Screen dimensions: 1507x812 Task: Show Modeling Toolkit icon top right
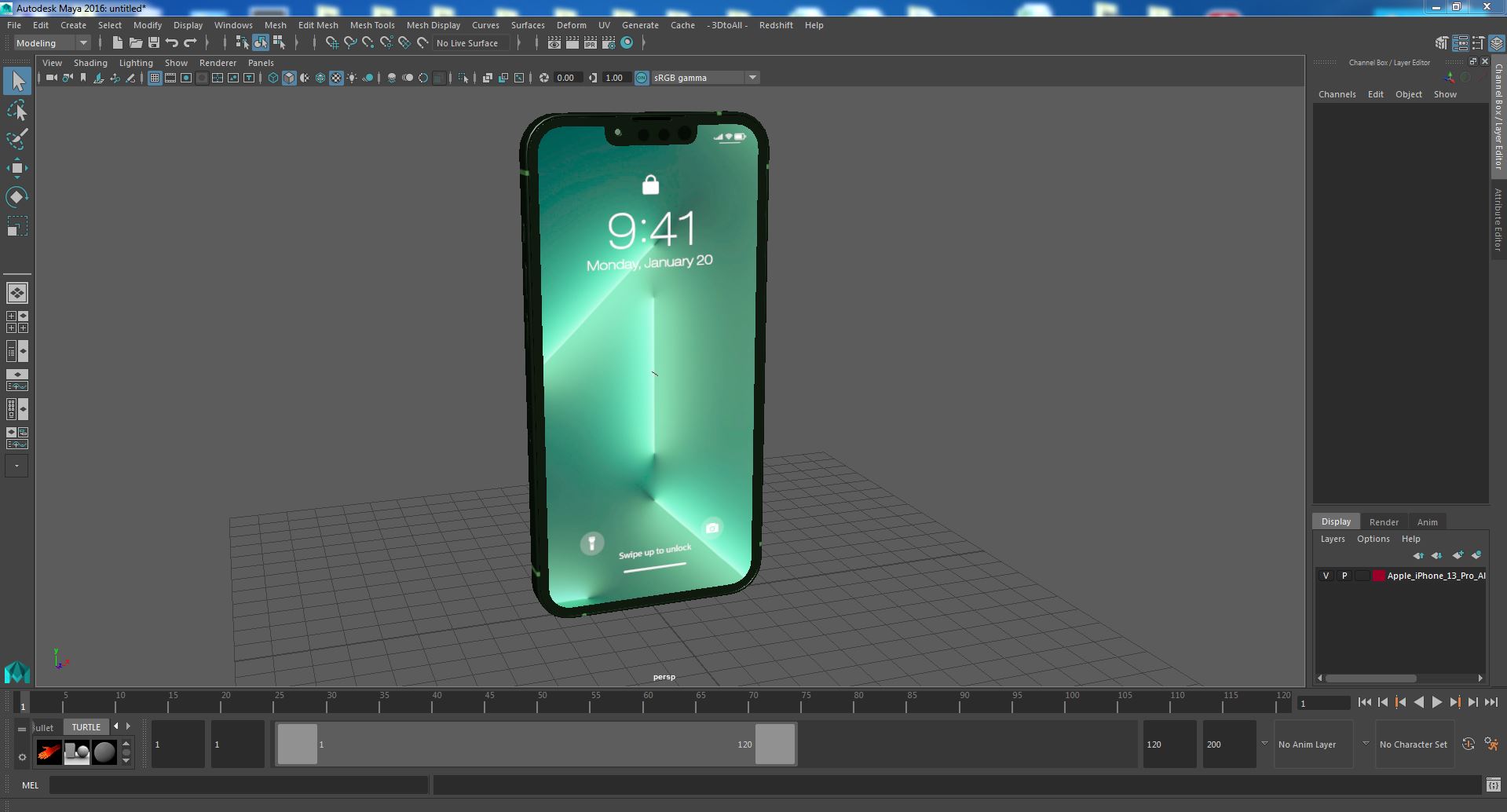pos(1442,43)
